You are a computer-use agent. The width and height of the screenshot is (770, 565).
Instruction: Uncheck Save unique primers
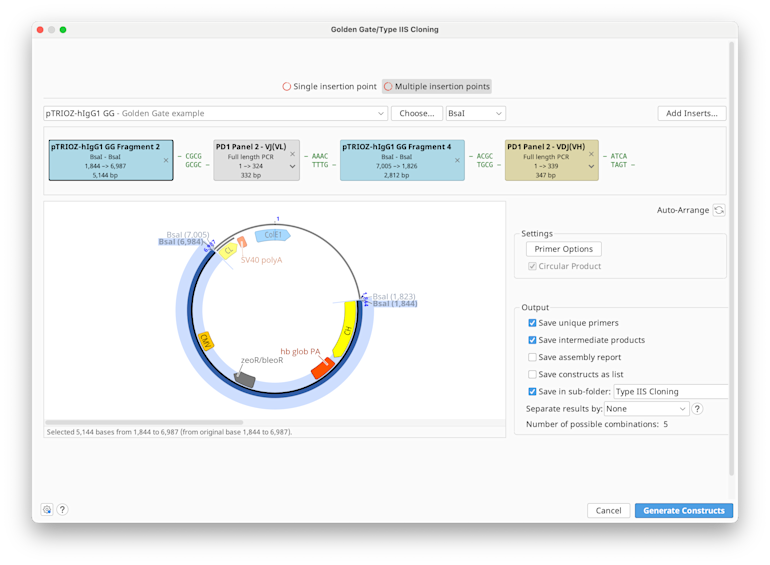tap(532, 323)
